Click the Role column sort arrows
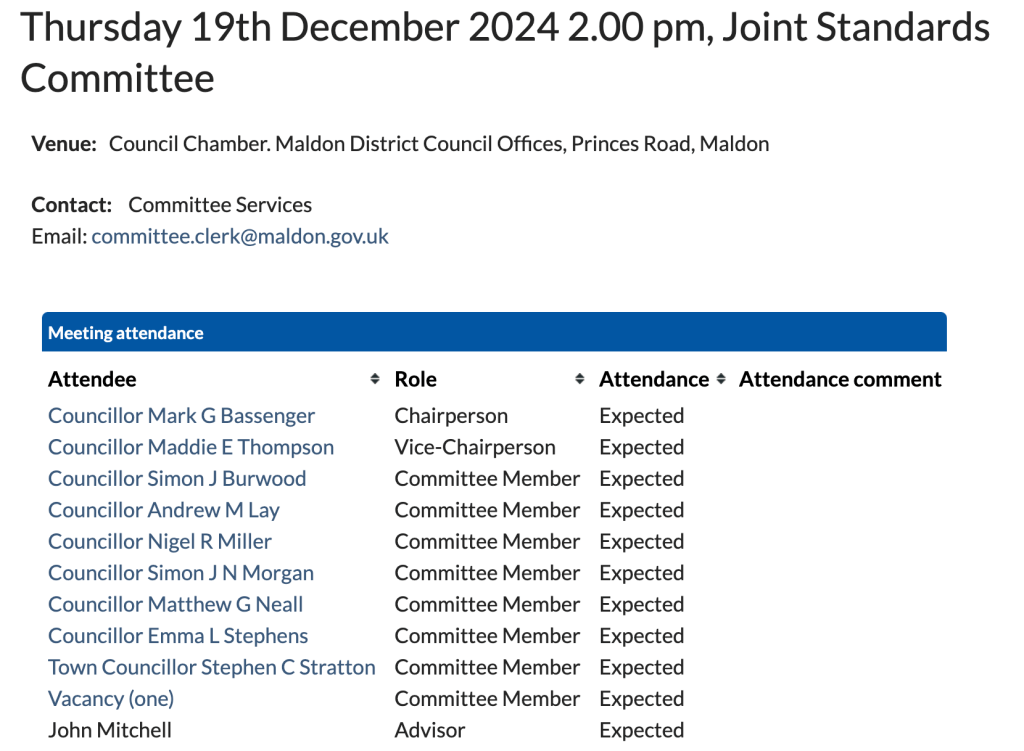 pos(580,380)
